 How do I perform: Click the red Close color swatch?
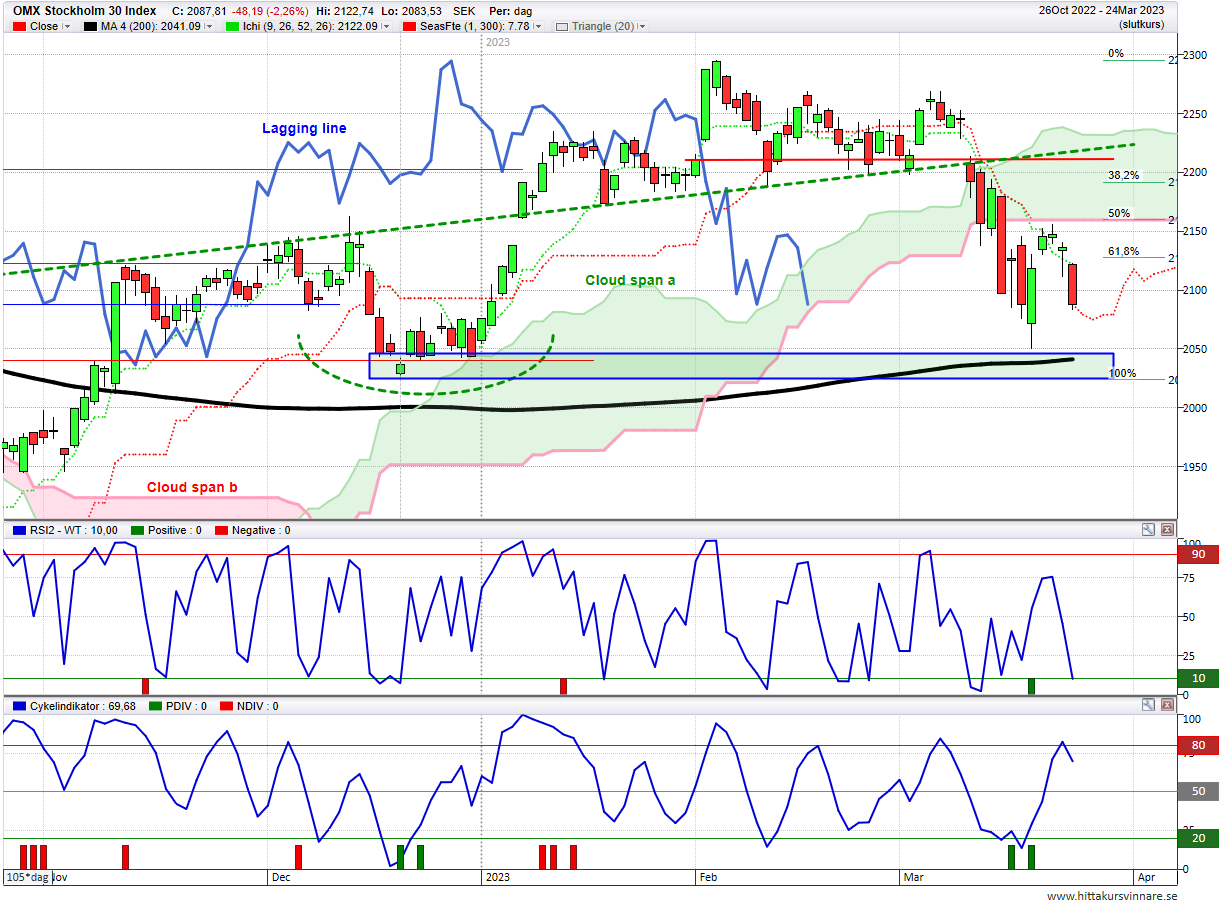coord(19,27)
